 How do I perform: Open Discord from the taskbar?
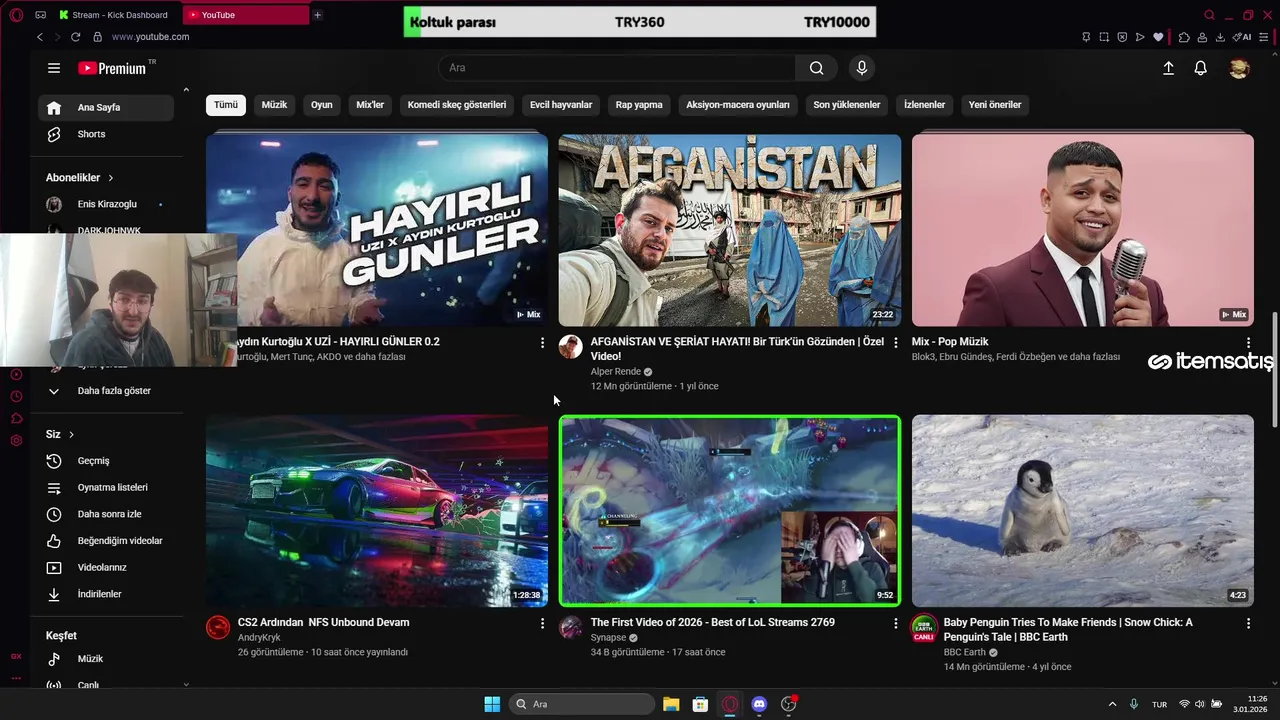pos(759,704)
